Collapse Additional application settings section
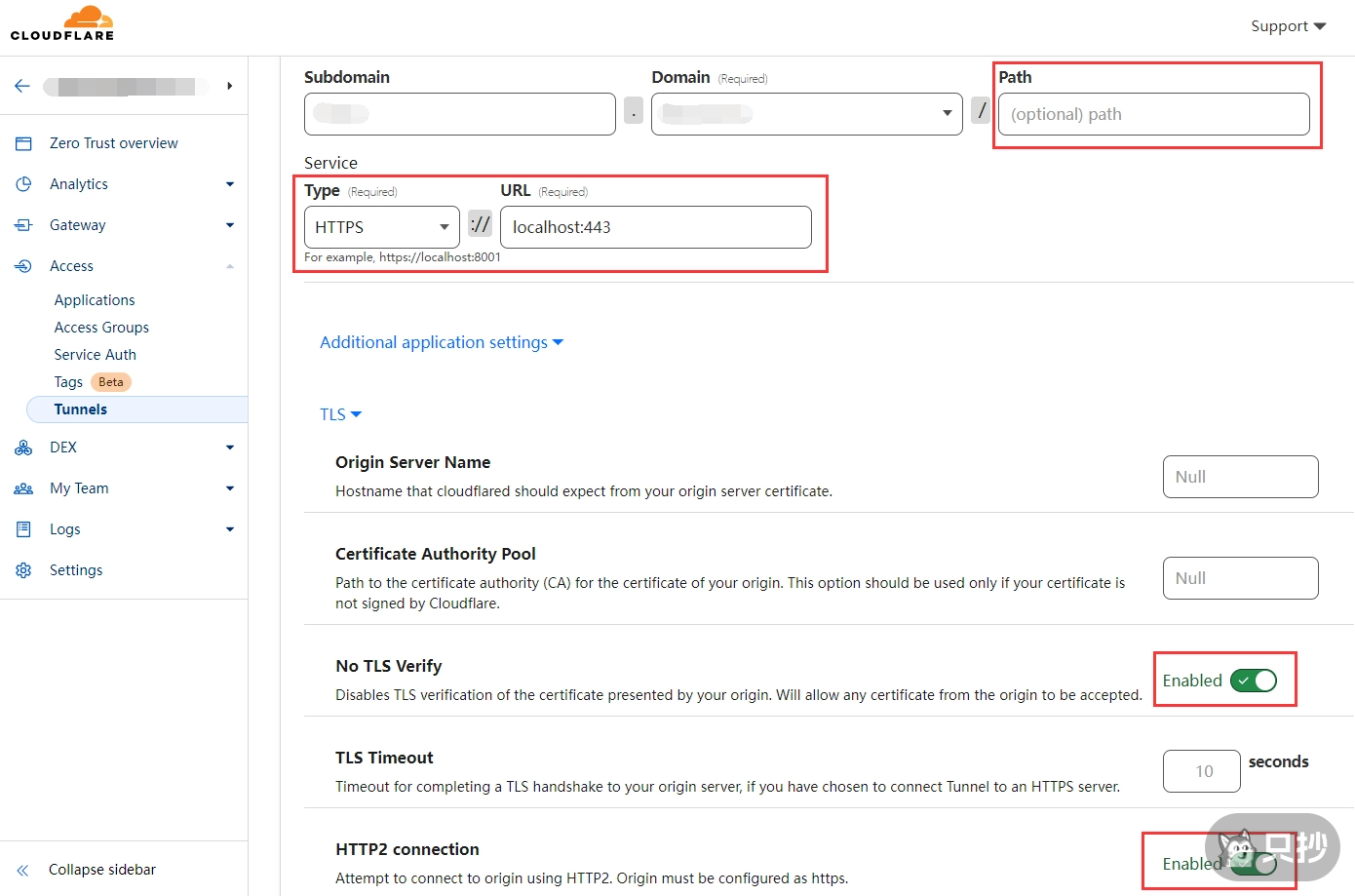Viewport: 1355px width, 896px height. click(441, 342)
